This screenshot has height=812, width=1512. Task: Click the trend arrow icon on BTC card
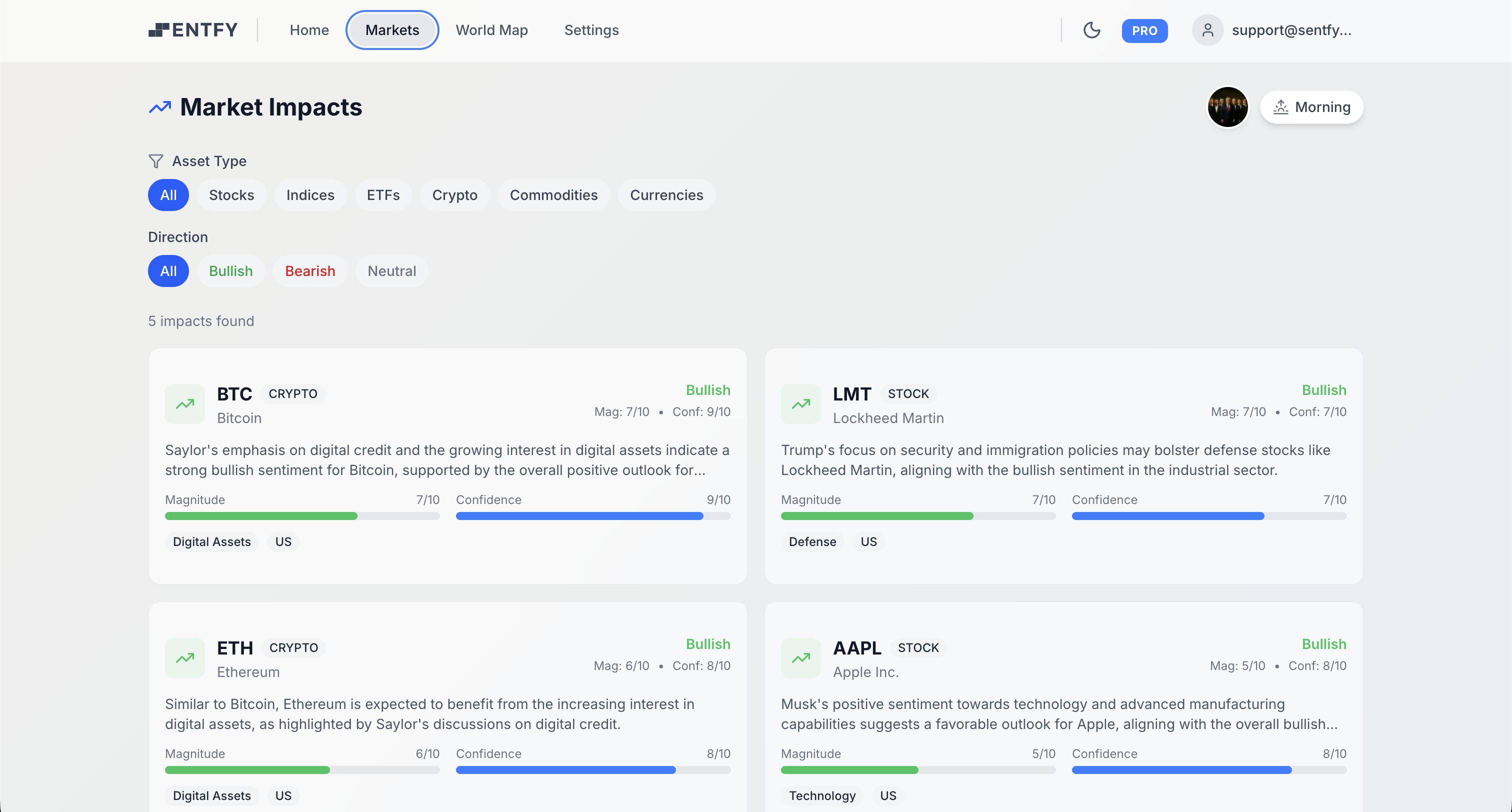pos(184,404)
